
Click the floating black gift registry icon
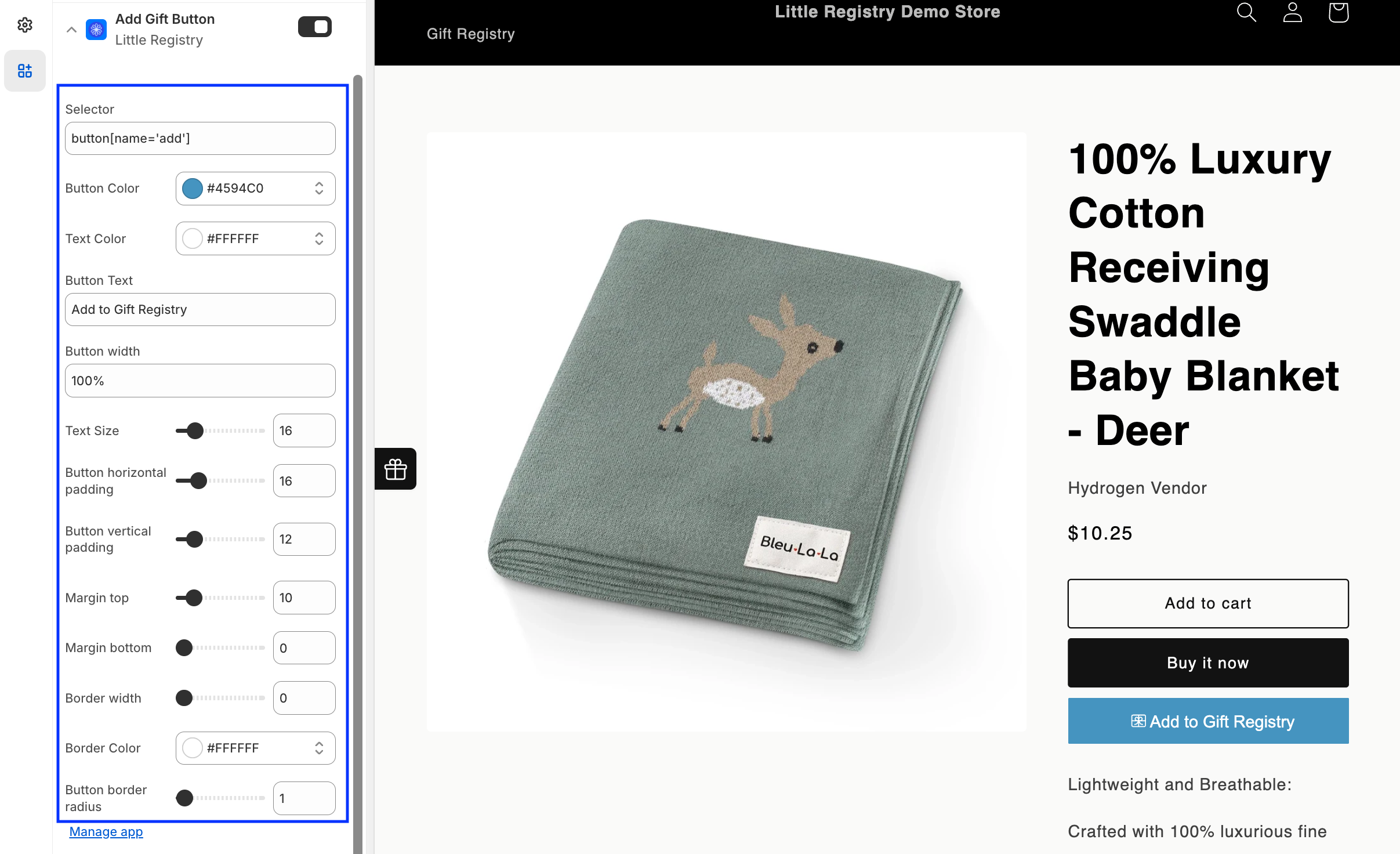click(x=396, y=469)
